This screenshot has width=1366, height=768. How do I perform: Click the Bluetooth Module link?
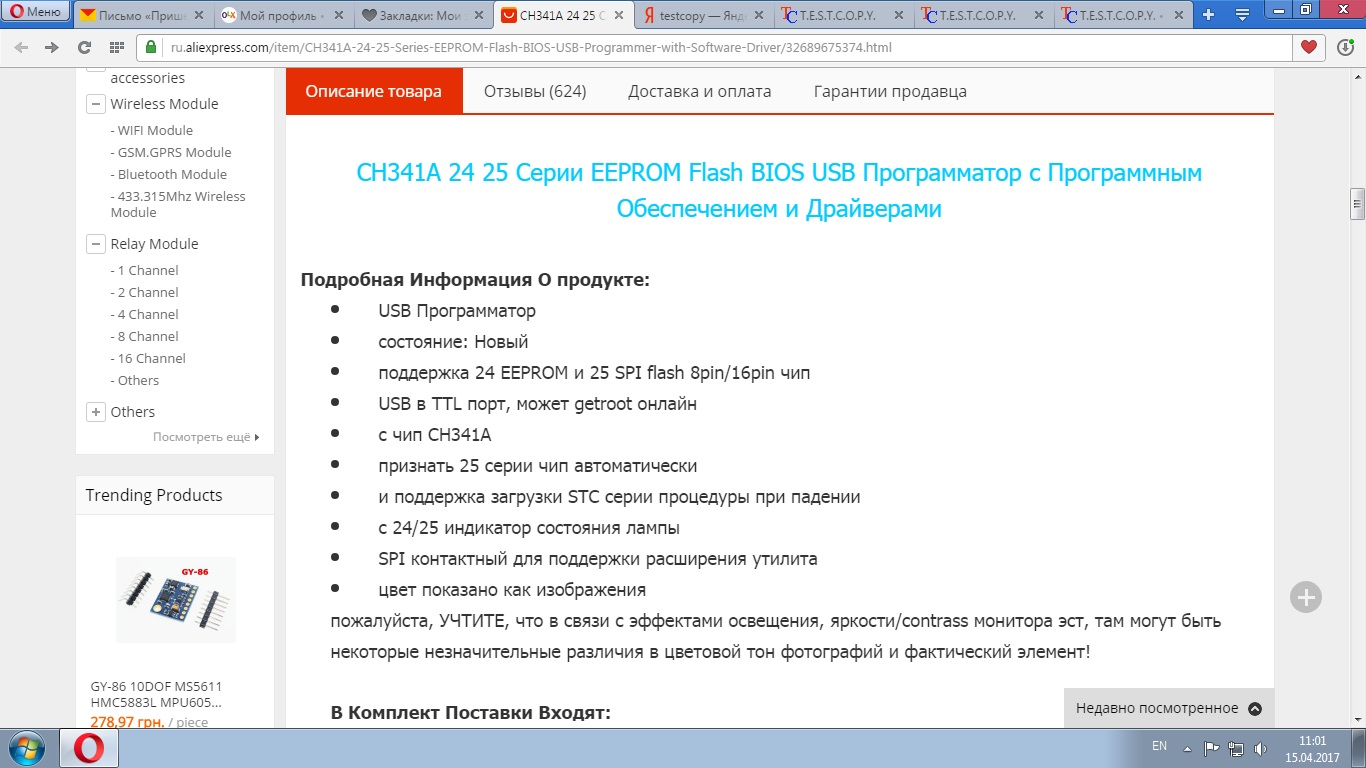point(172,174)
